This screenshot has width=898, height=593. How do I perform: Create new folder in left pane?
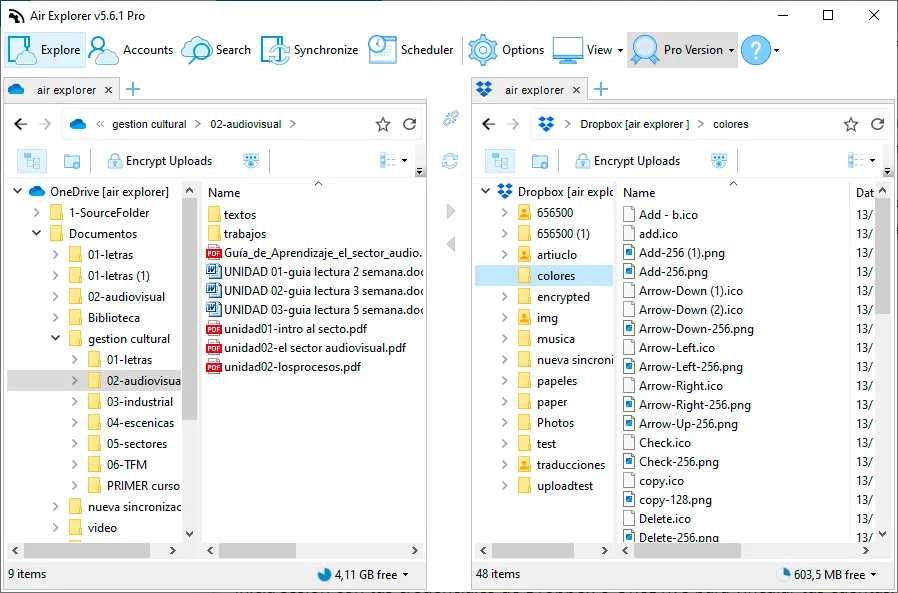pos(72,161)
